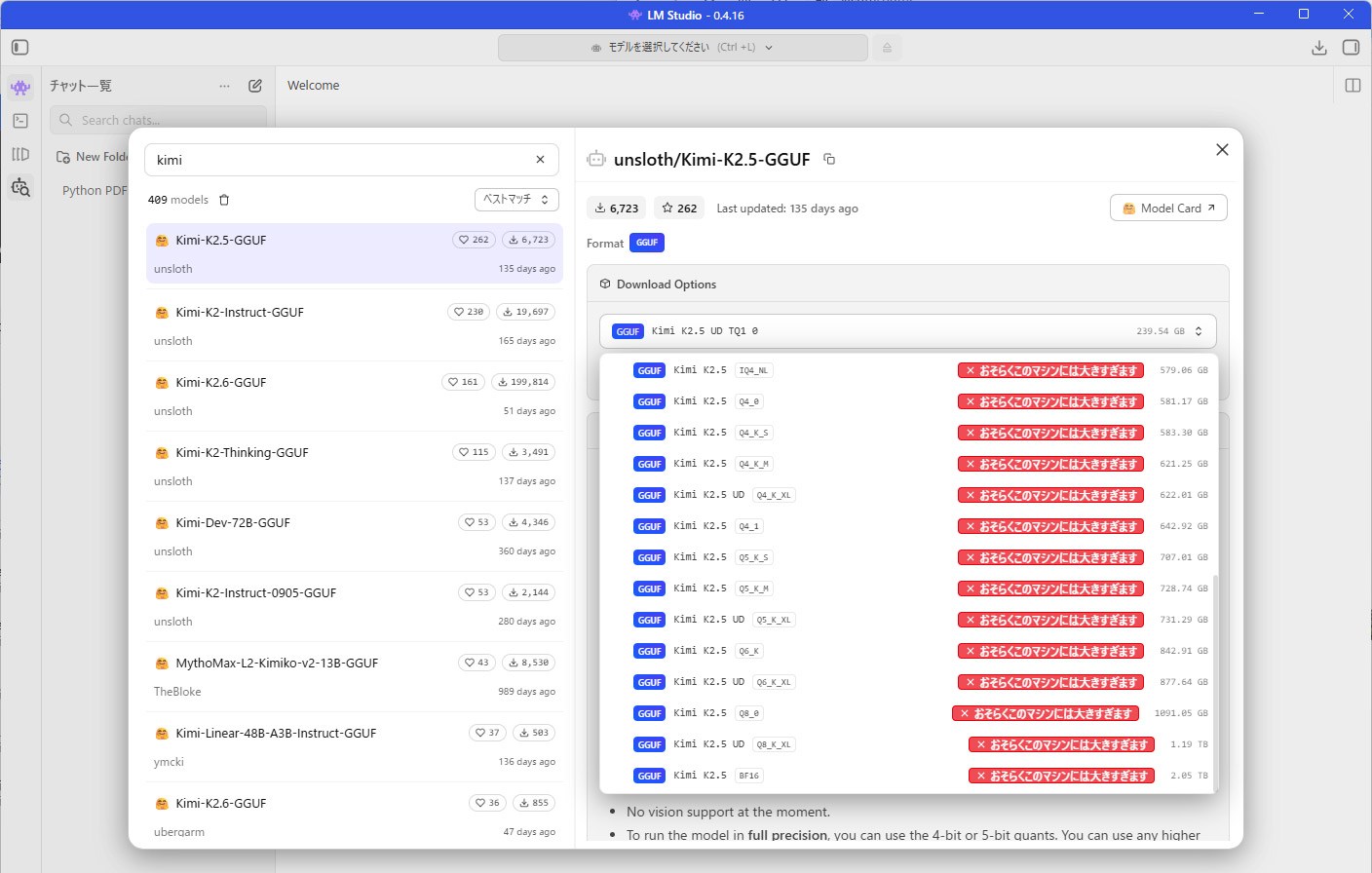
Task: Select the Q6_K quantization option
Action: coord(907,651)
